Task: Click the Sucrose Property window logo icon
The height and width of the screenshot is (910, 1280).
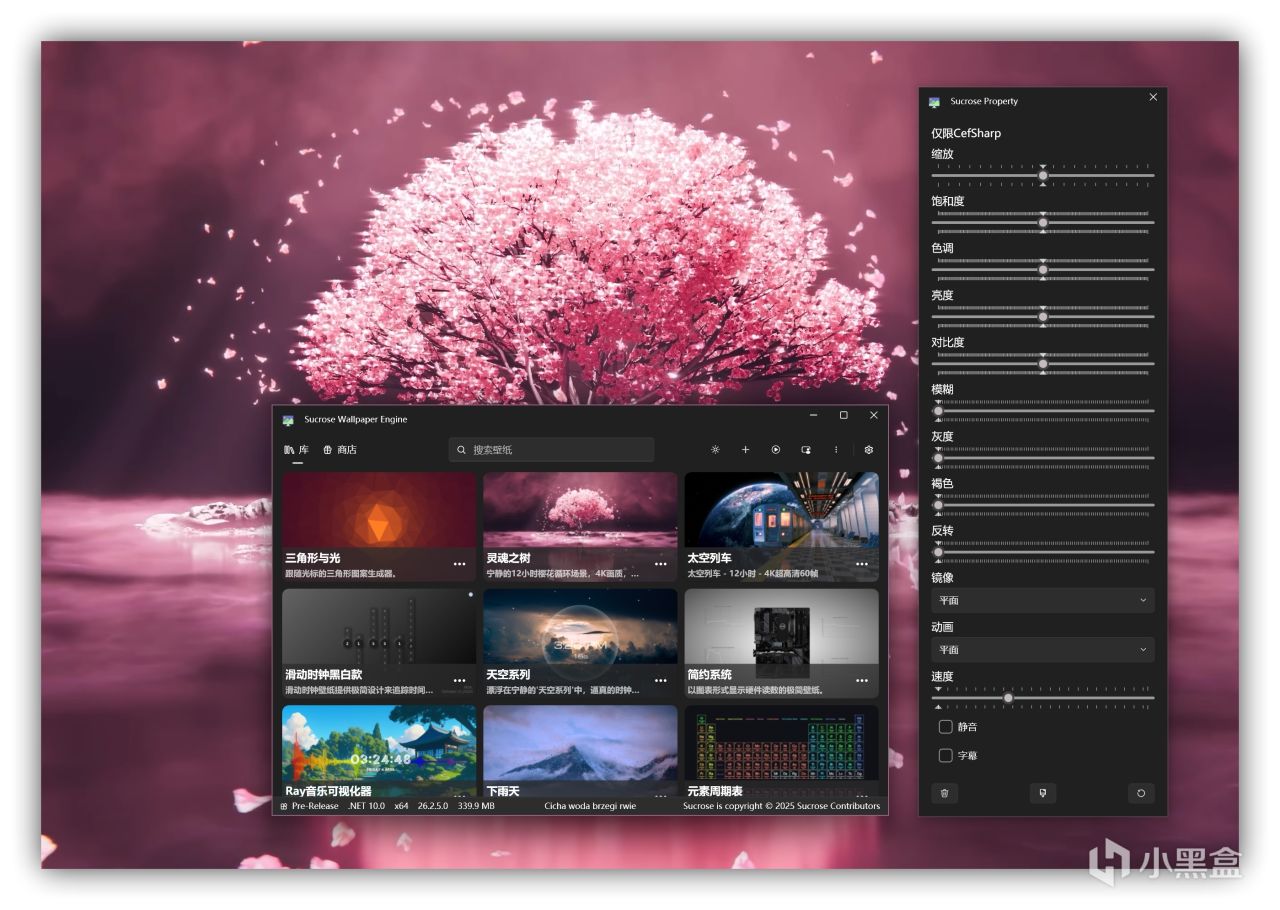Action: pos(934,102)
